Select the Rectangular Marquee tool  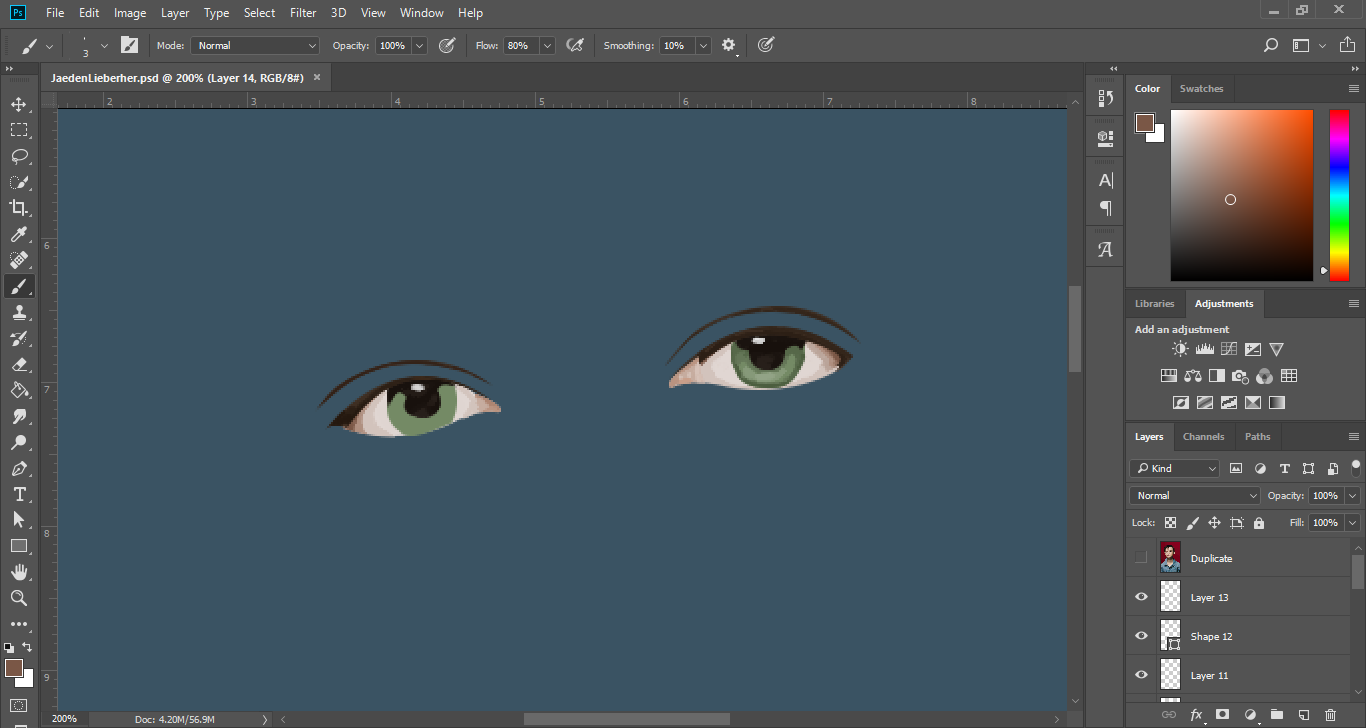click(x=19, y=130)
